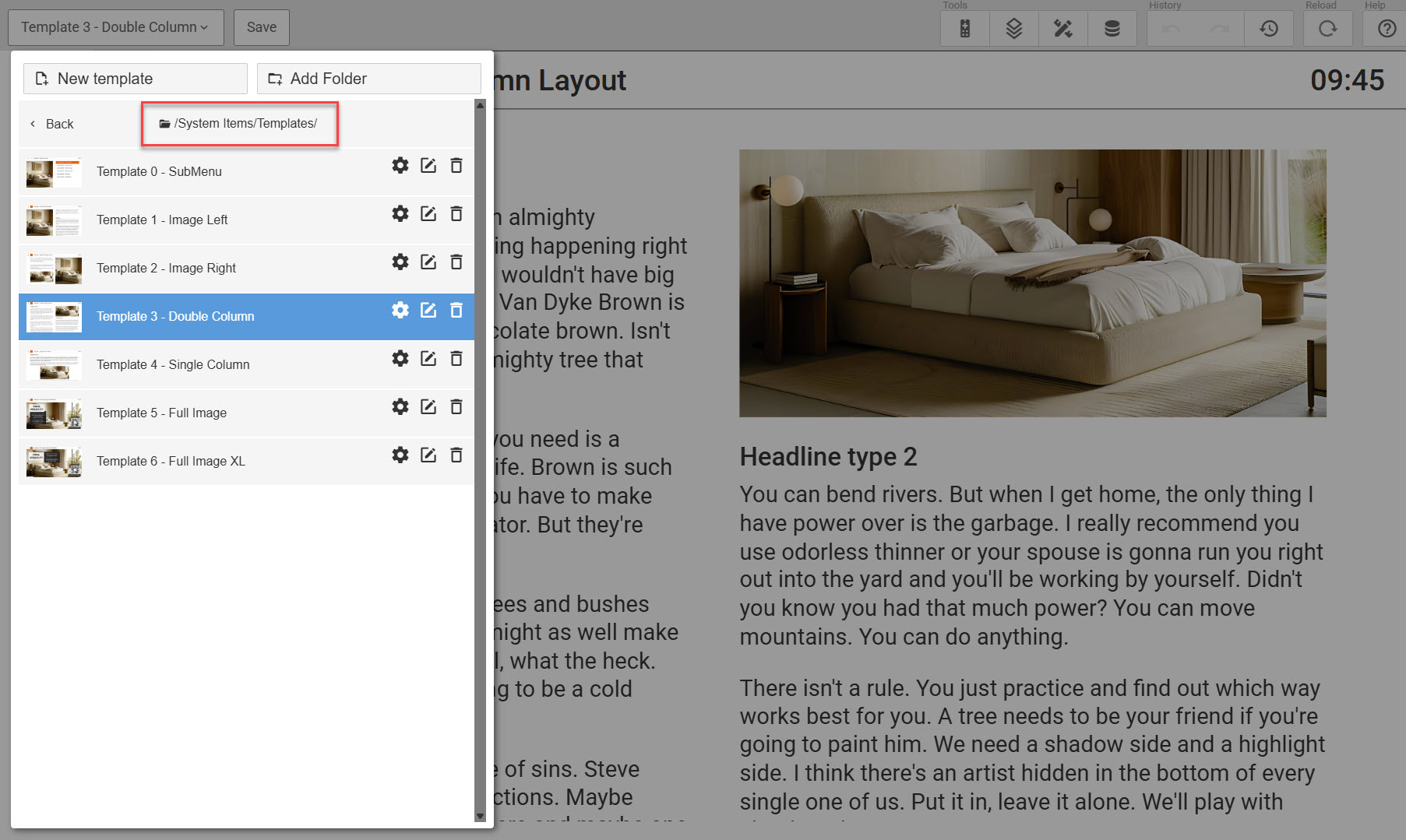This screenshot has width=1406, height=840.
Task: Edit Template 1 - Image Left
Action: (x=428, y=213)
